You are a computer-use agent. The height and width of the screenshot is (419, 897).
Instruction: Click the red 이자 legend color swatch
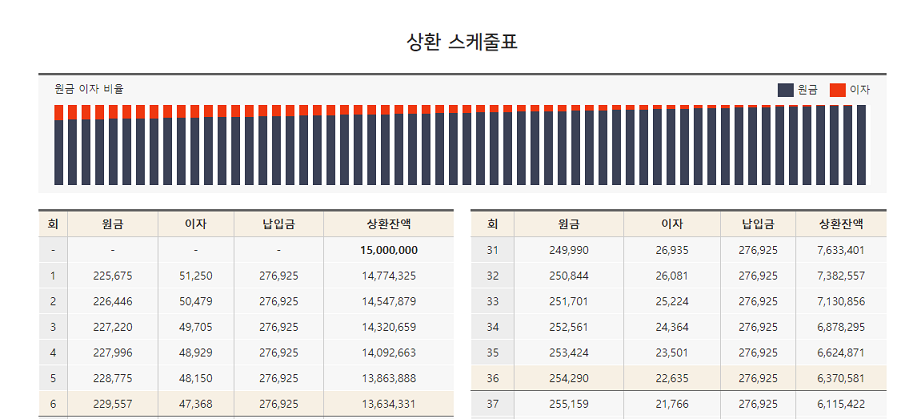pyautogui.click(x=838, y=90)
